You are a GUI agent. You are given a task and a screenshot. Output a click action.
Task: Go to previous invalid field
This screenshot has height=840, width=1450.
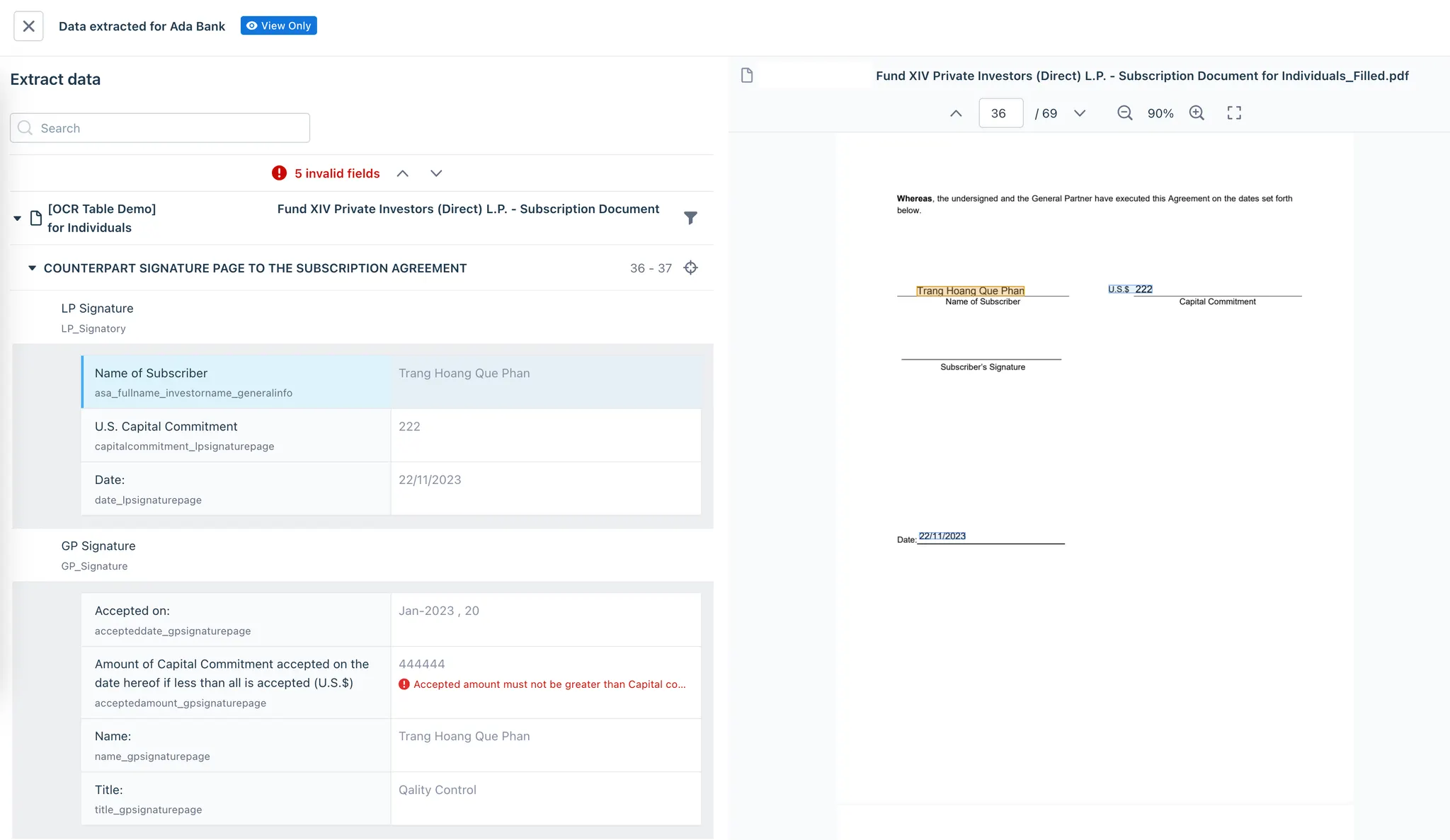(x=402, y=173)
